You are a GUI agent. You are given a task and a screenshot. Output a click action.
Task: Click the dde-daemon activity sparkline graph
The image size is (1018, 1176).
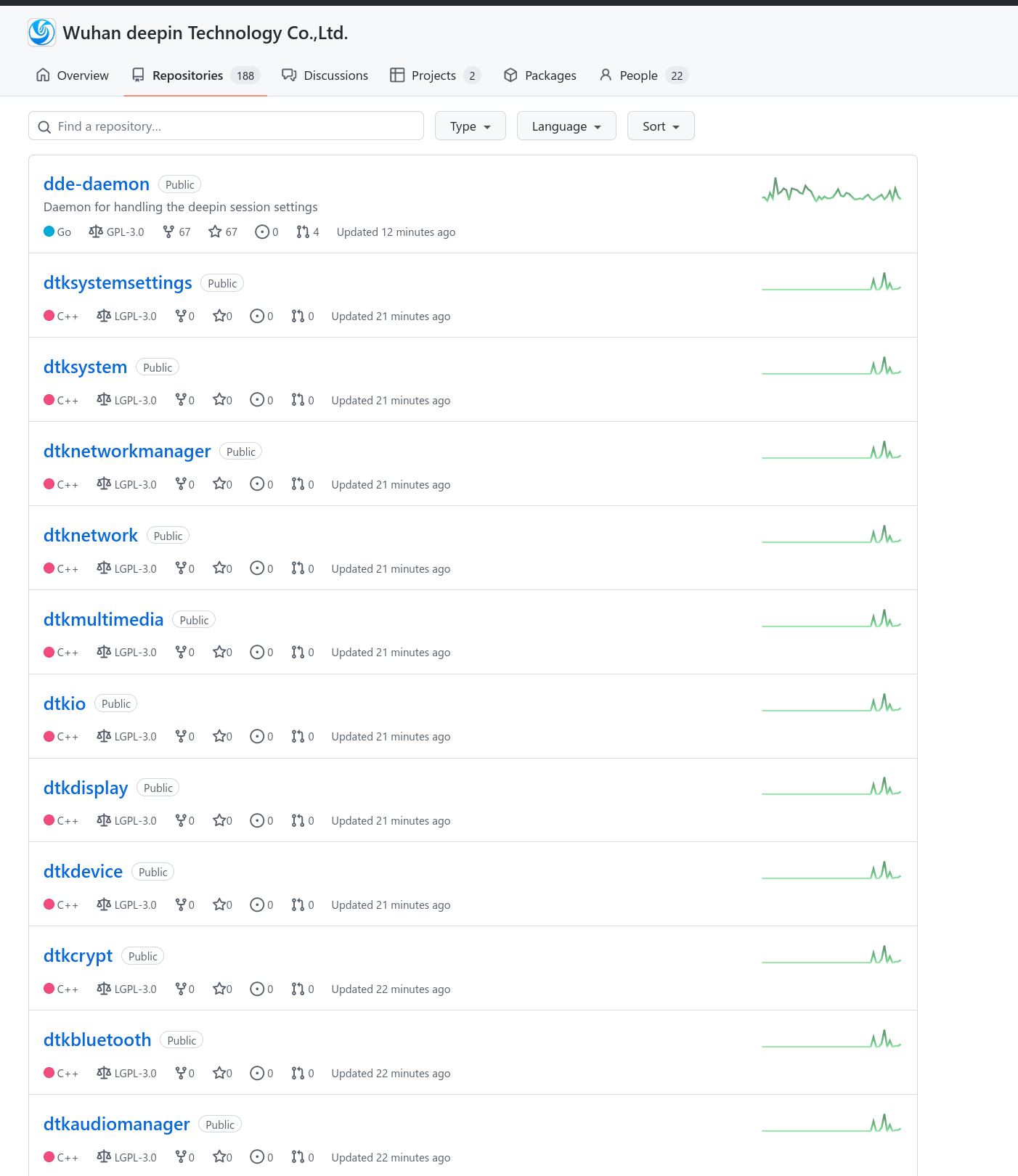831,190
